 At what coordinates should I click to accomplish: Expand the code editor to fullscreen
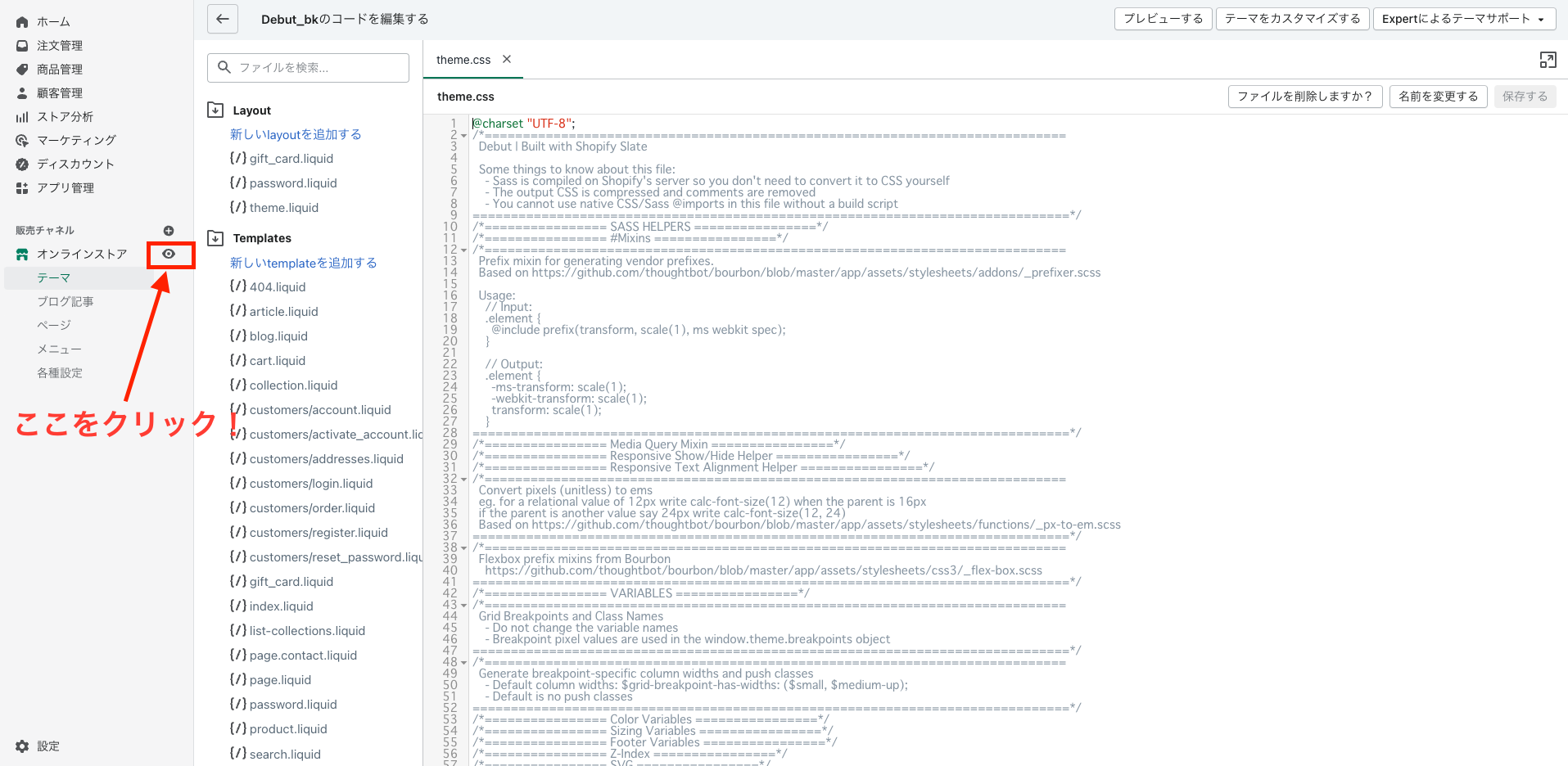1548,60
